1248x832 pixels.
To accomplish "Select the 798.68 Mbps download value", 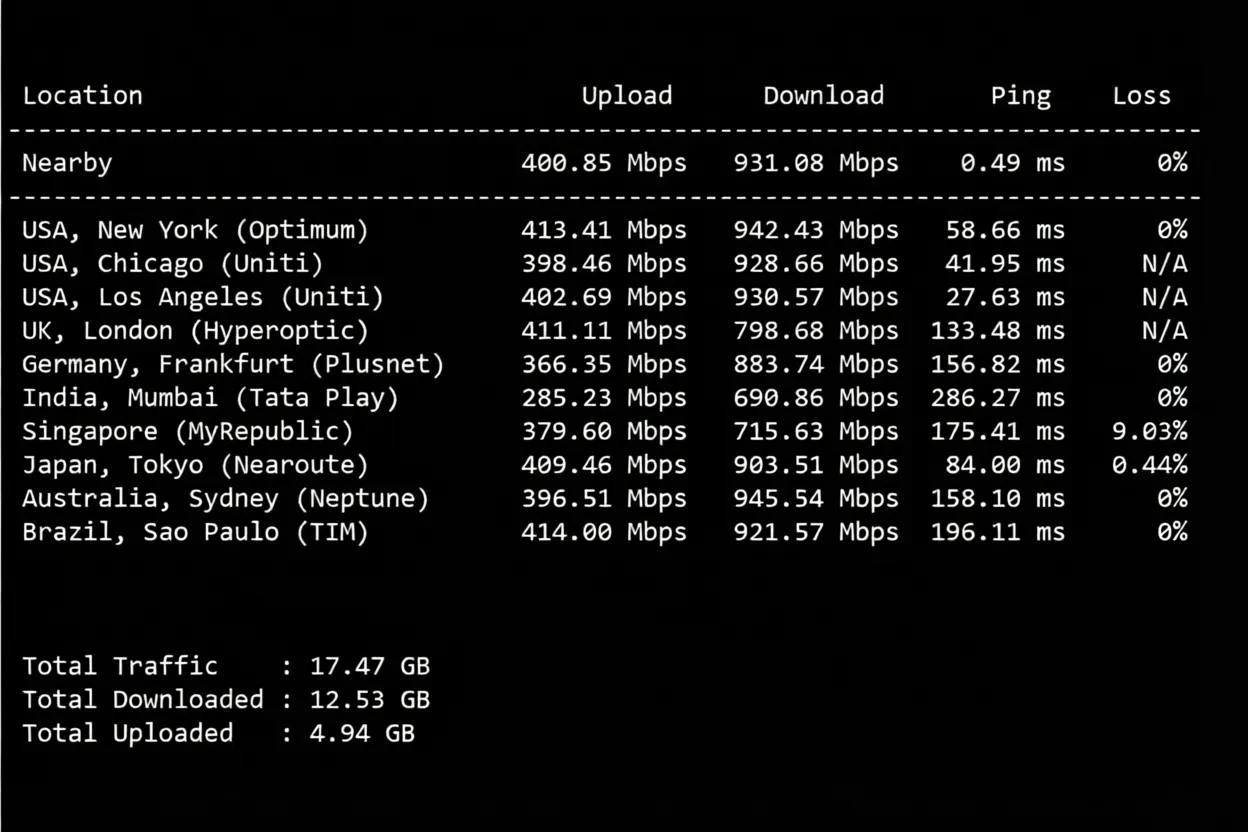I will click(x=816, y=331).
